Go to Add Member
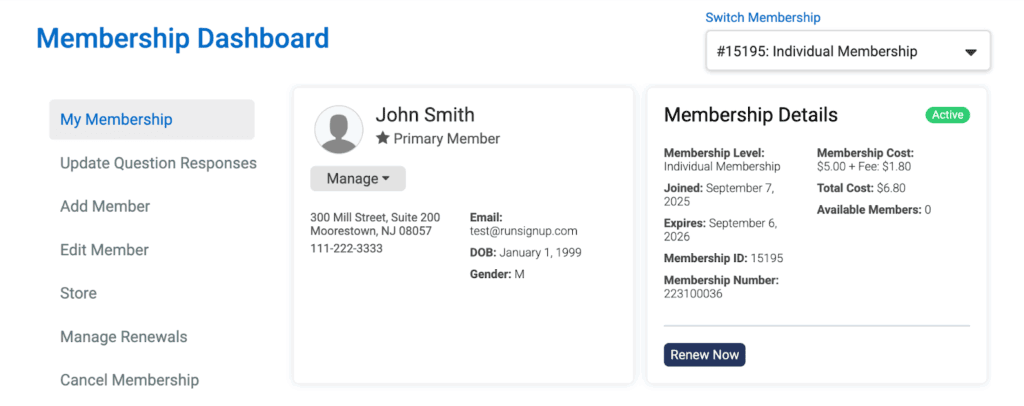1024x406 pixels. [x=105, y=206]
